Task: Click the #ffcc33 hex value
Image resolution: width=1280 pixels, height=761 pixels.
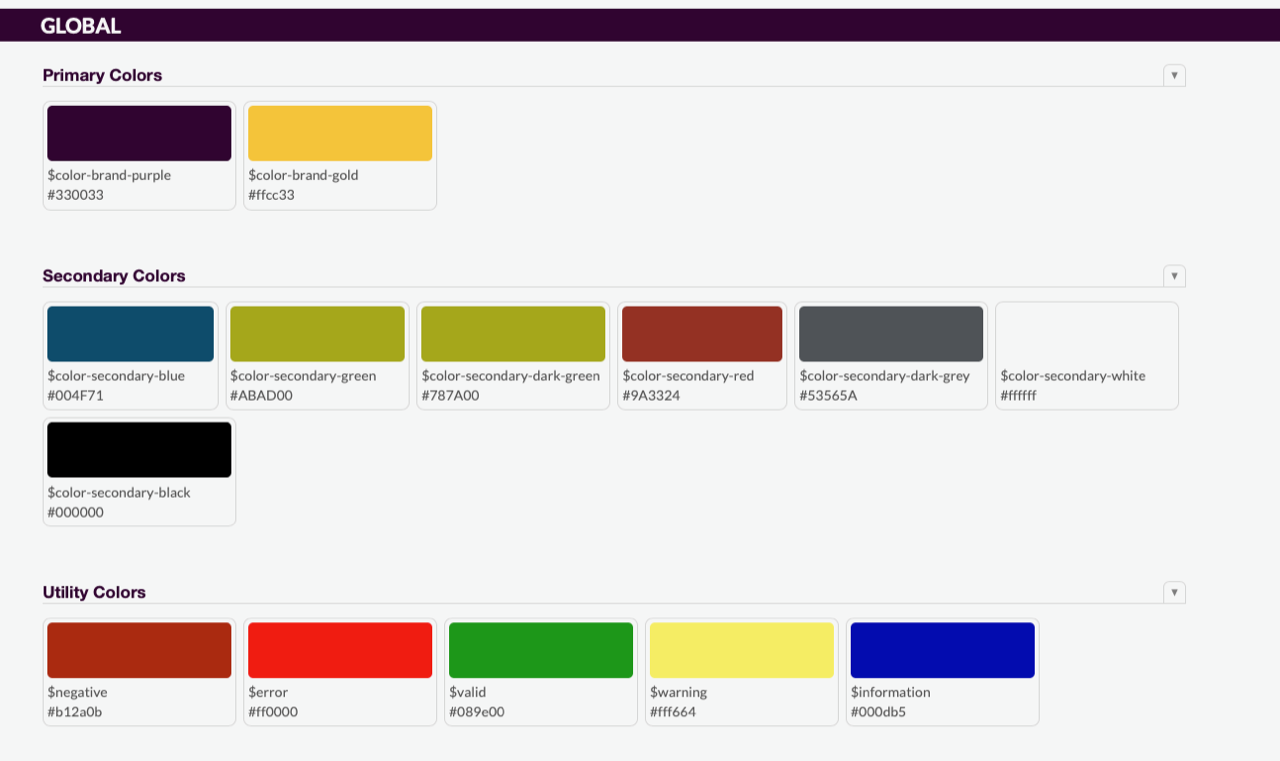Action: tap(271, 195)
